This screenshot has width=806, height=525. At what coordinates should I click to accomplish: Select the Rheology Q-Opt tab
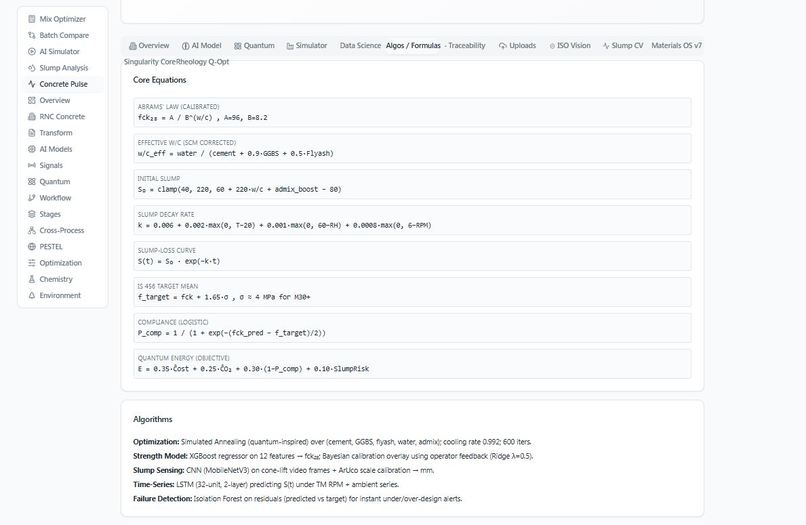203,62
